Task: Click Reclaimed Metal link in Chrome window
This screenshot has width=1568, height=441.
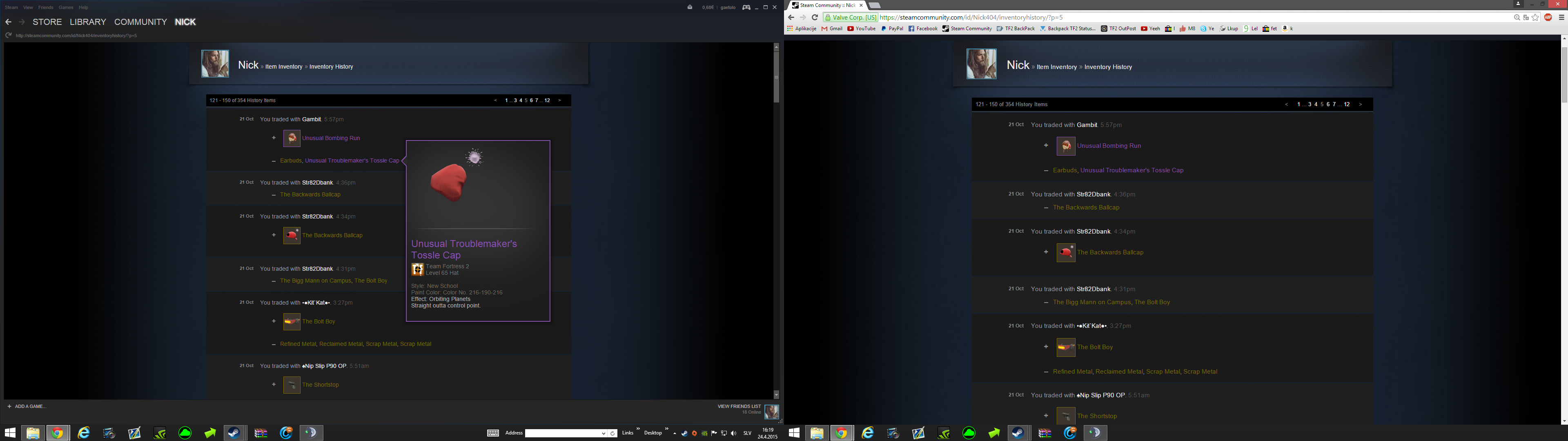Action: (x=1119, y=372)
